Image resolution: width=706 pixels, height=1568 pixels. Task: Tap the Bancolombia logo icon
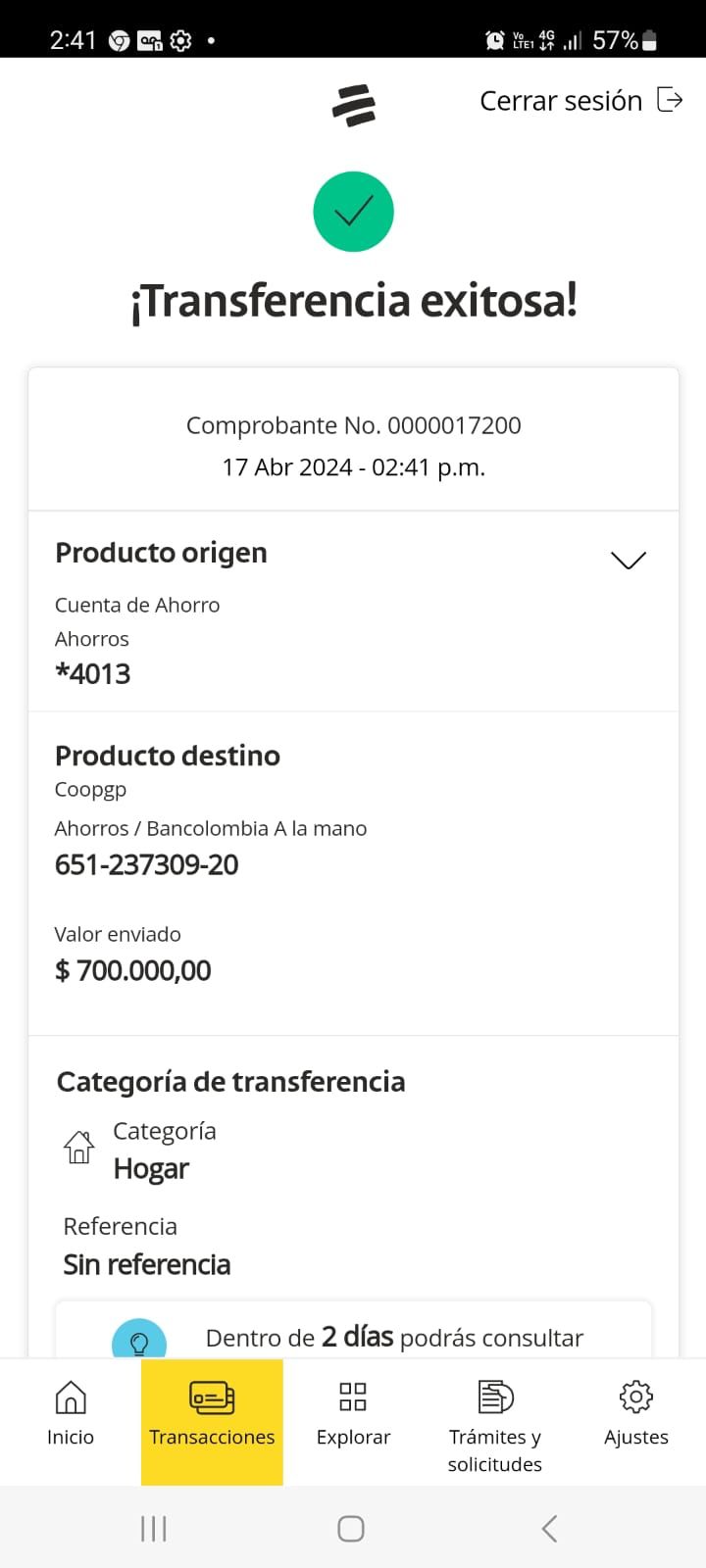click(x=354, y=105)
